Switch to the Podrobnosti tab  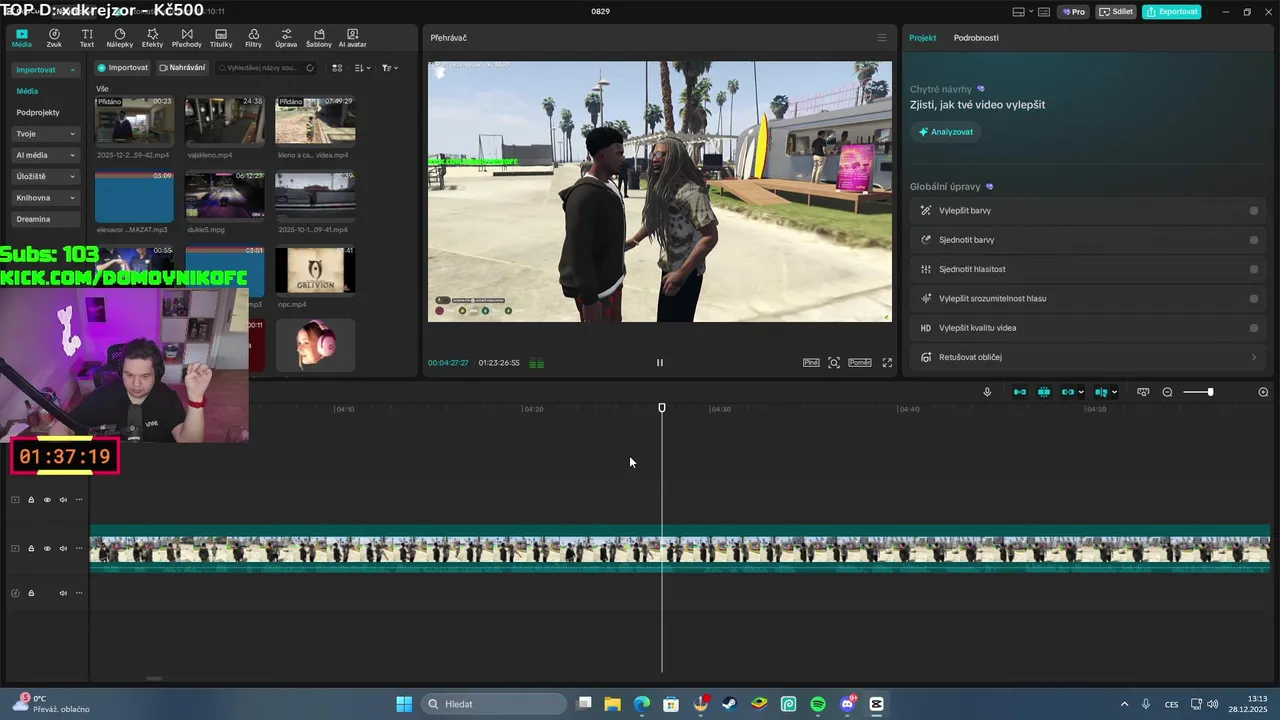click(976, 38)
